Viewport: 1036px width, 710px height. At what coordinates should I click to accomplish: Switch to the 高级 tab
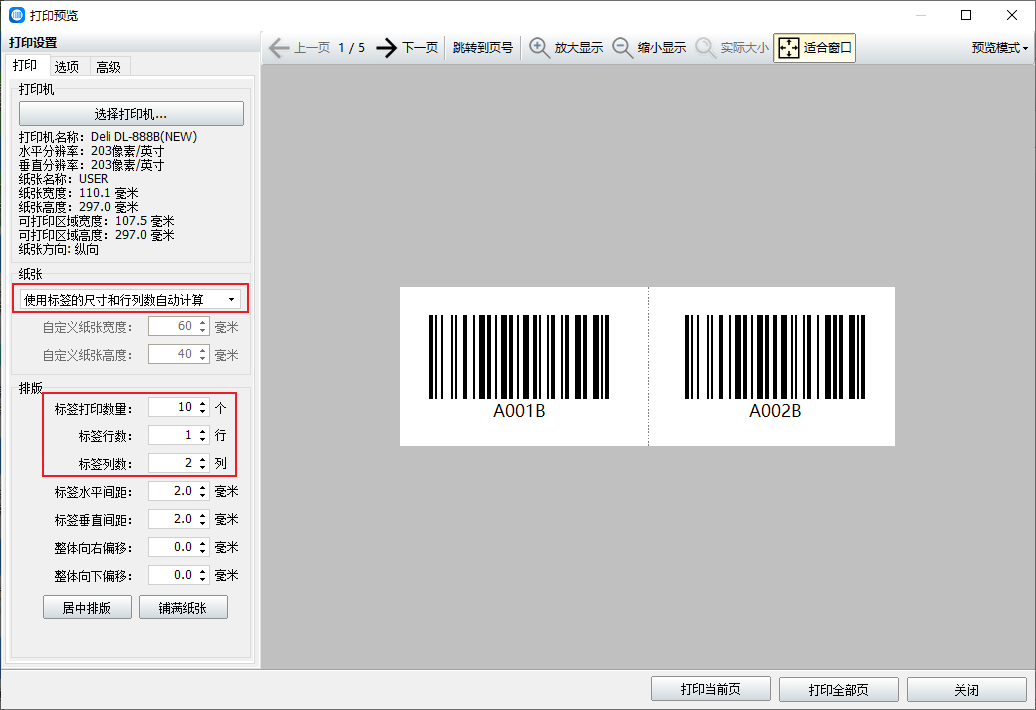click(108, 67)
